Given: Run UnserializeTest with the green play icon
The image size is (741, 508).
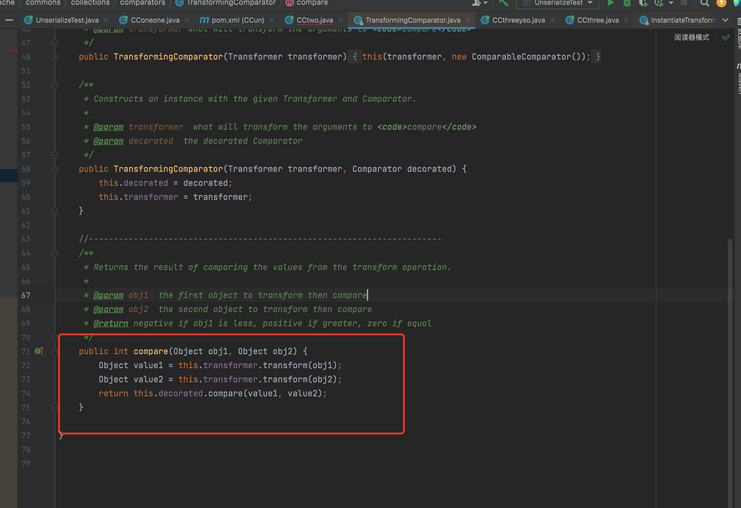Looking at the screenshot, I should 611,3.
